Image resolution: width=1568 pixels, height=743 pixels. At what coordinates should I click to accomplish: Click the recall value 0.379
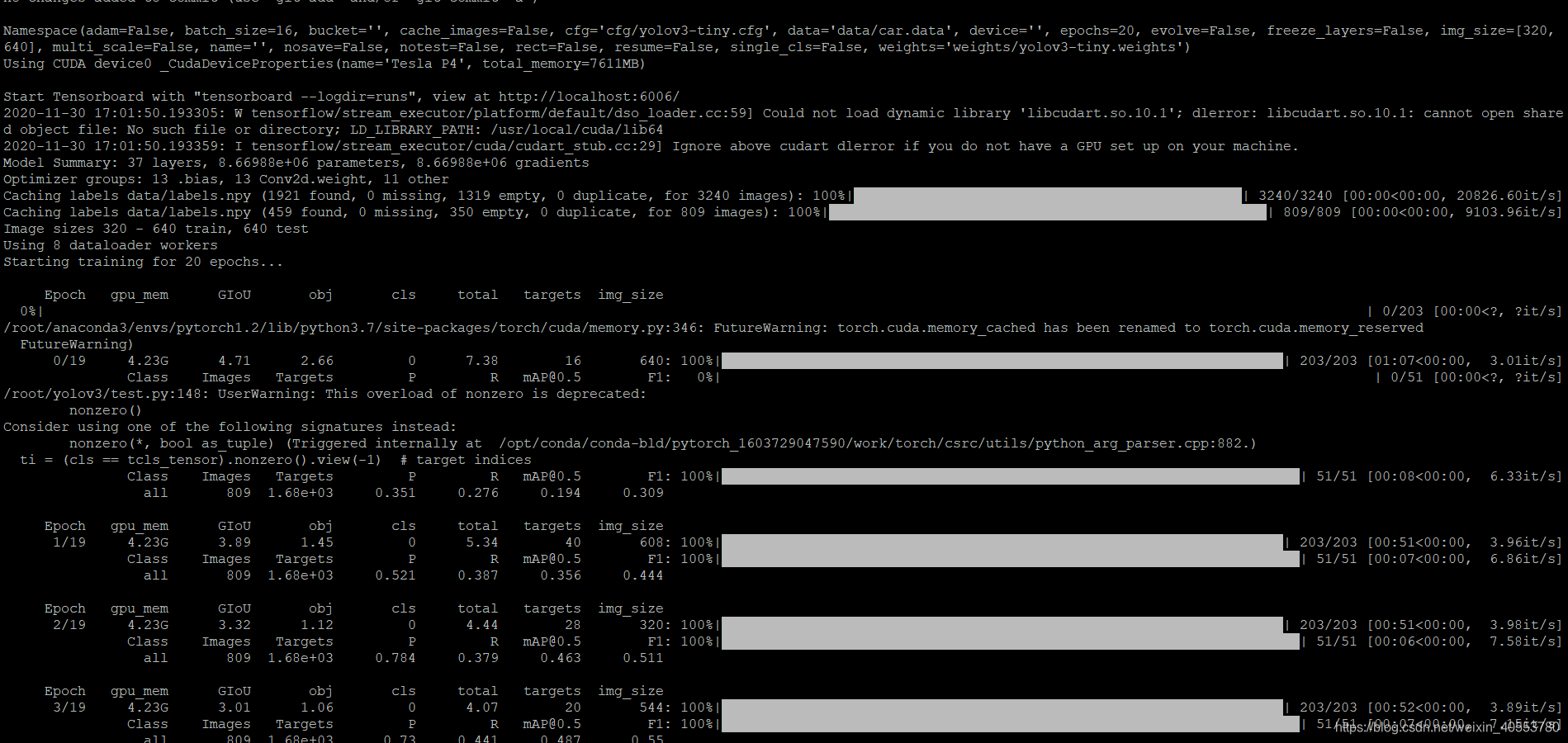pyautogui.click(x=478, y=658)
